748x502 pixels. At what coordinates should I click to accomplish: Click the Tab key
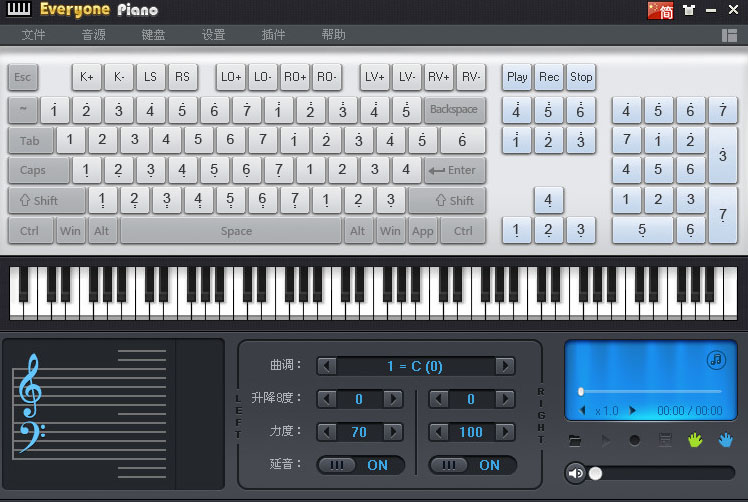tap(30, 140)
